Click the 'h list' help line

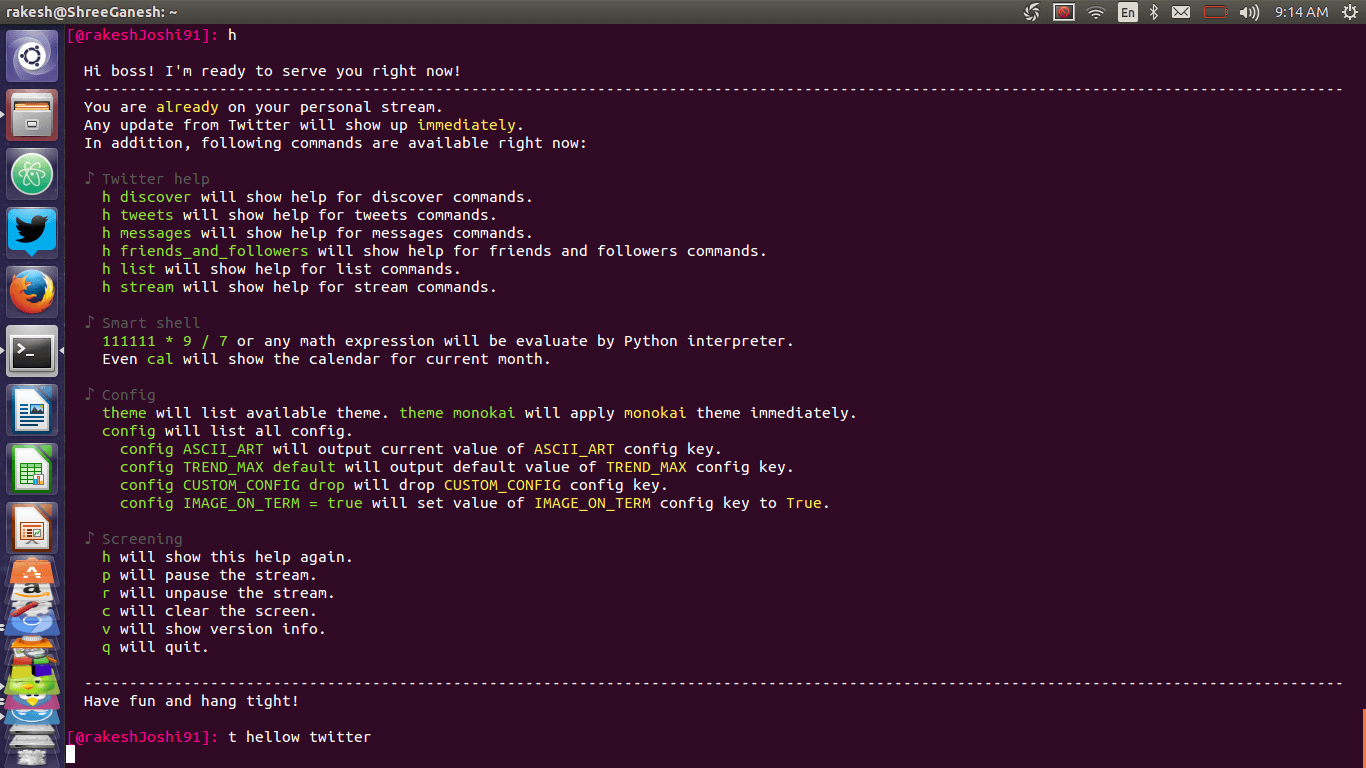pyautogui.click(x=282, y=269)
